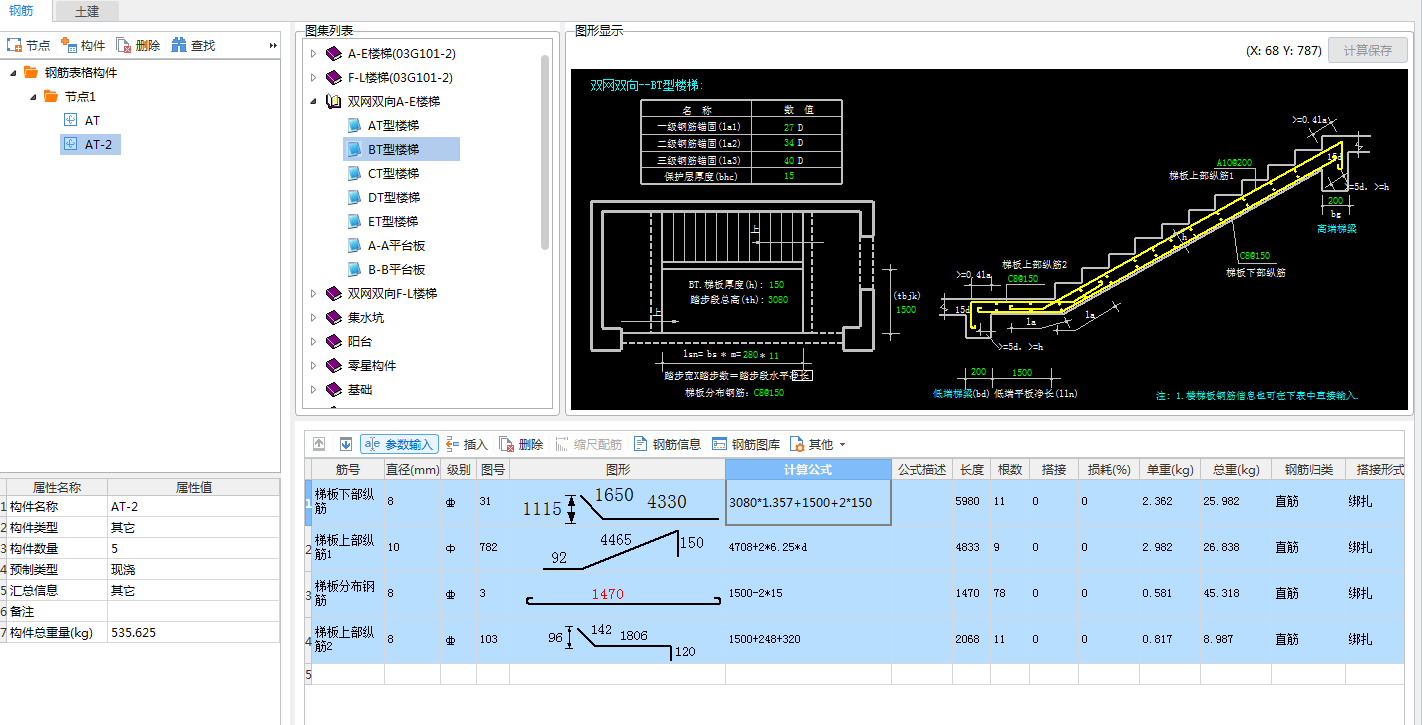This screenshot has width=1422, height=725.
Task: Click the 节点 add-node toolbar button
Action: [x=29, y=46]
